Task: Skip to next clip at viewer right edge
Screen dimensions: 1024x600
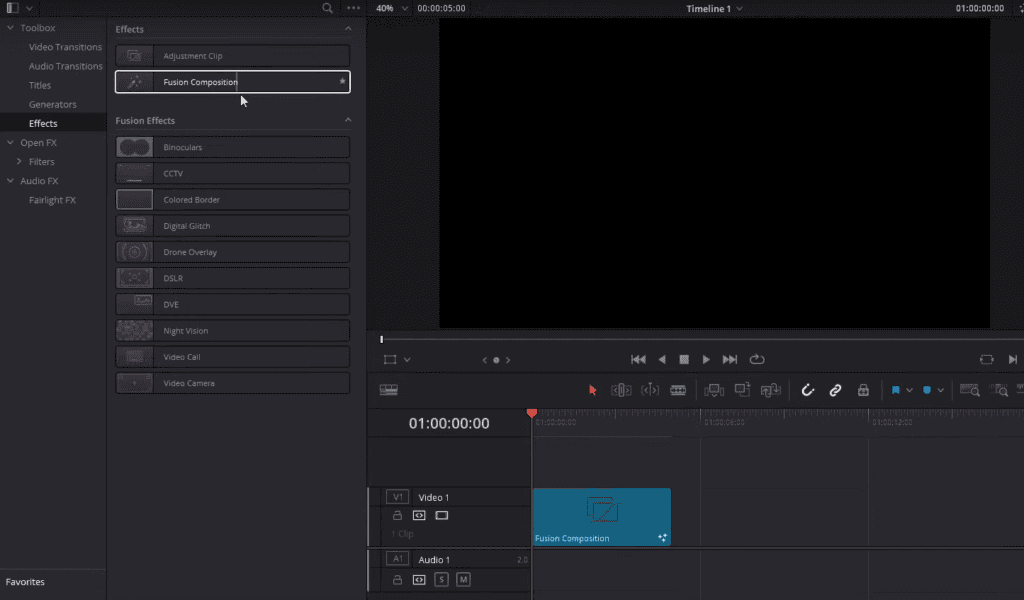Action: 1012,360
